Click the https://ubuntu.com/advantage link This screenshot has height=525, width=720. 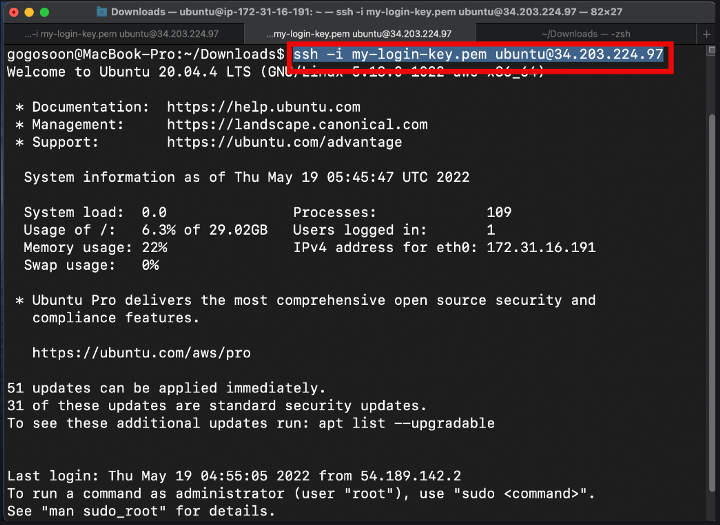[x=284, y=142]
